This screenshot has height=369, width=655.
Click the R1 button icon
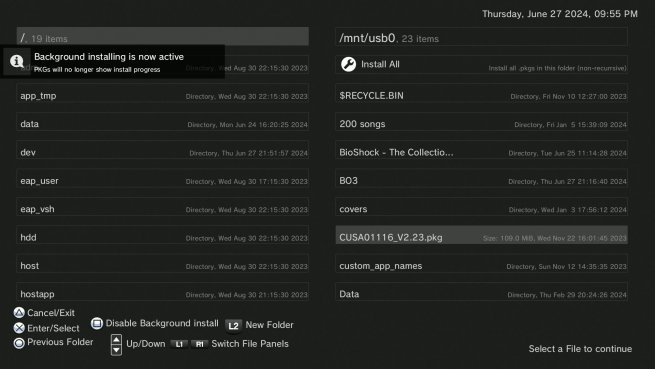click(x=200, y=344)
